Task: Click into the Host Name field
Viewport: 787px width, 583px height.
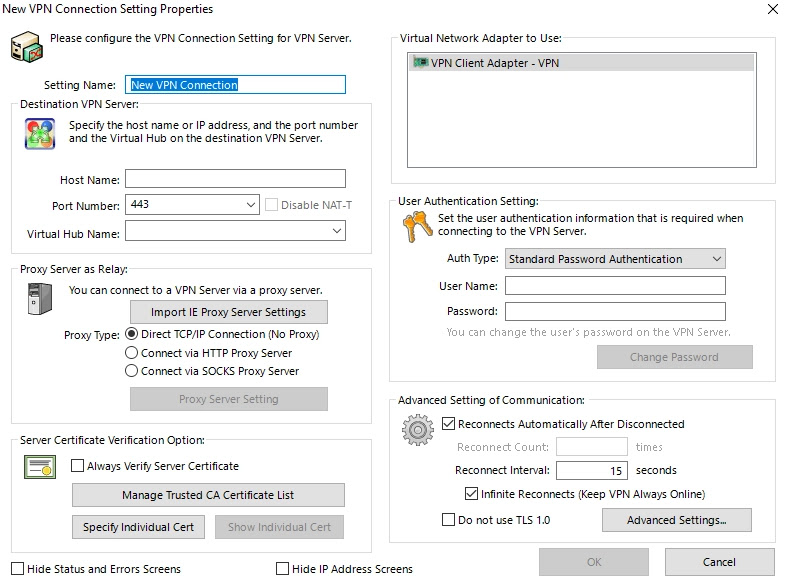Action: [x=235, y=179]
